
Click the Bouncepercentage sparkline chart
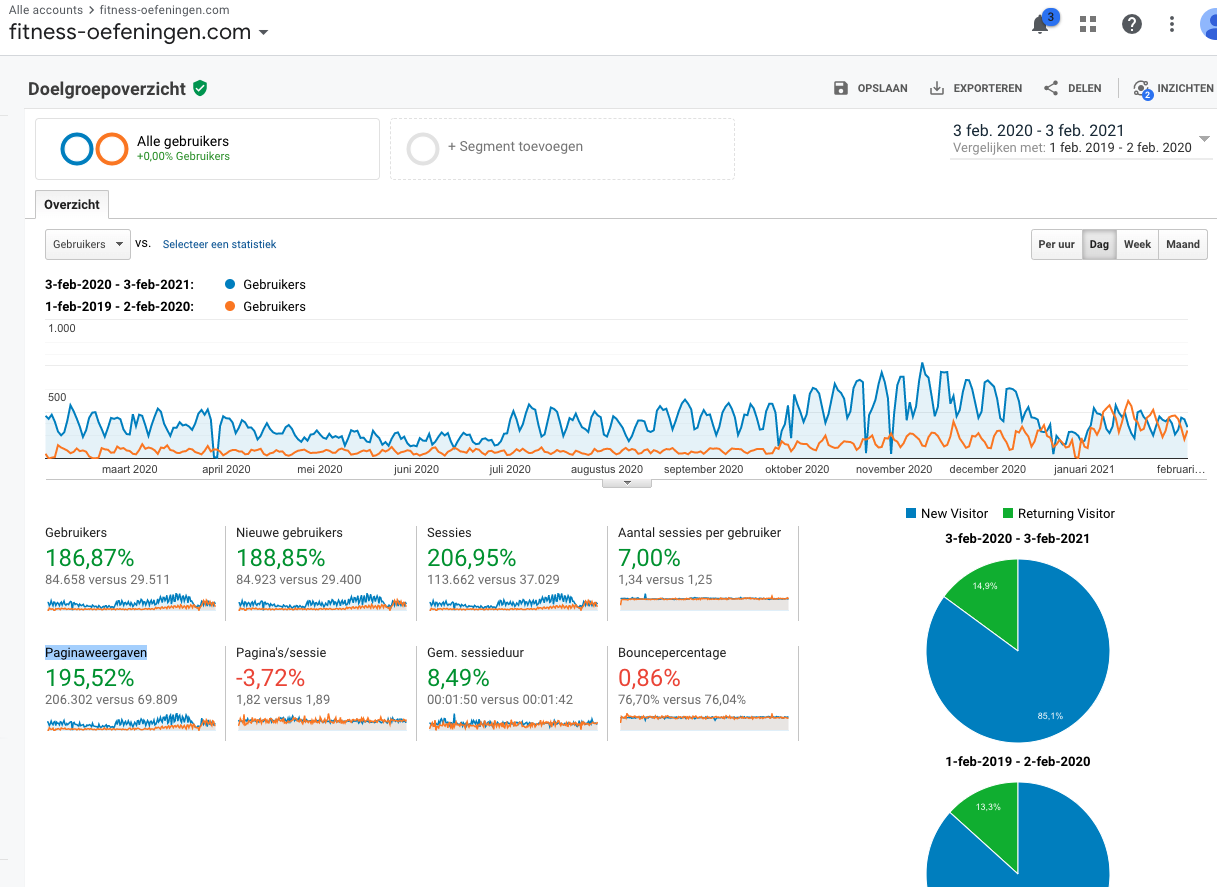pos(703,720)
